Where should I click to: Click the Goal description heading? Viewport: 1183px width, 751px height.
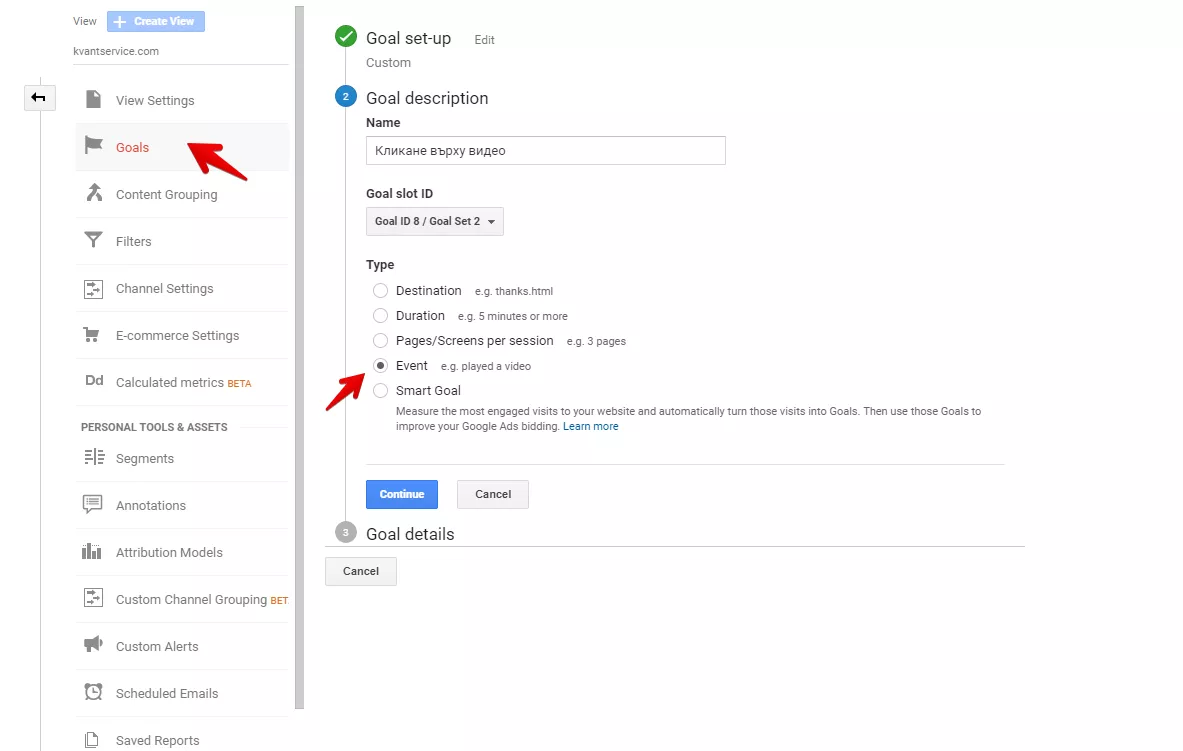click(427, 98)
